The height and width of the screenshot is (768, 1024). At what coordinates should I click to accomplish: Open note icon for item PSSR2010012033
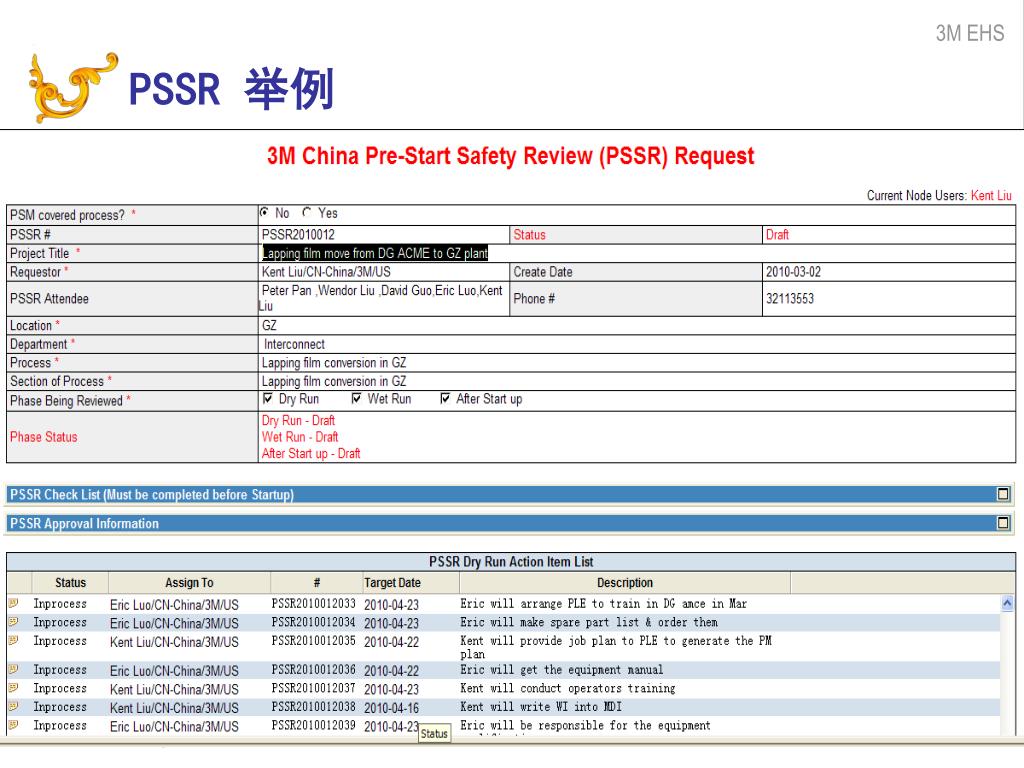(x=13, y=603)
